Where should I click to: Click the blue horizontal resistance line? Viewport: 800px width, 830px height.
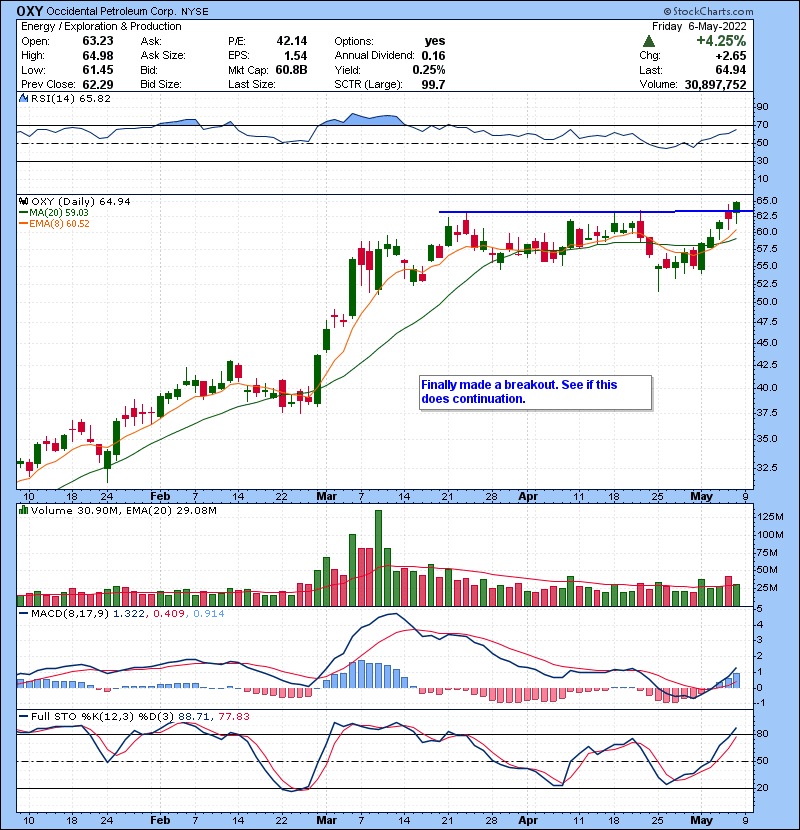(596, 212)
